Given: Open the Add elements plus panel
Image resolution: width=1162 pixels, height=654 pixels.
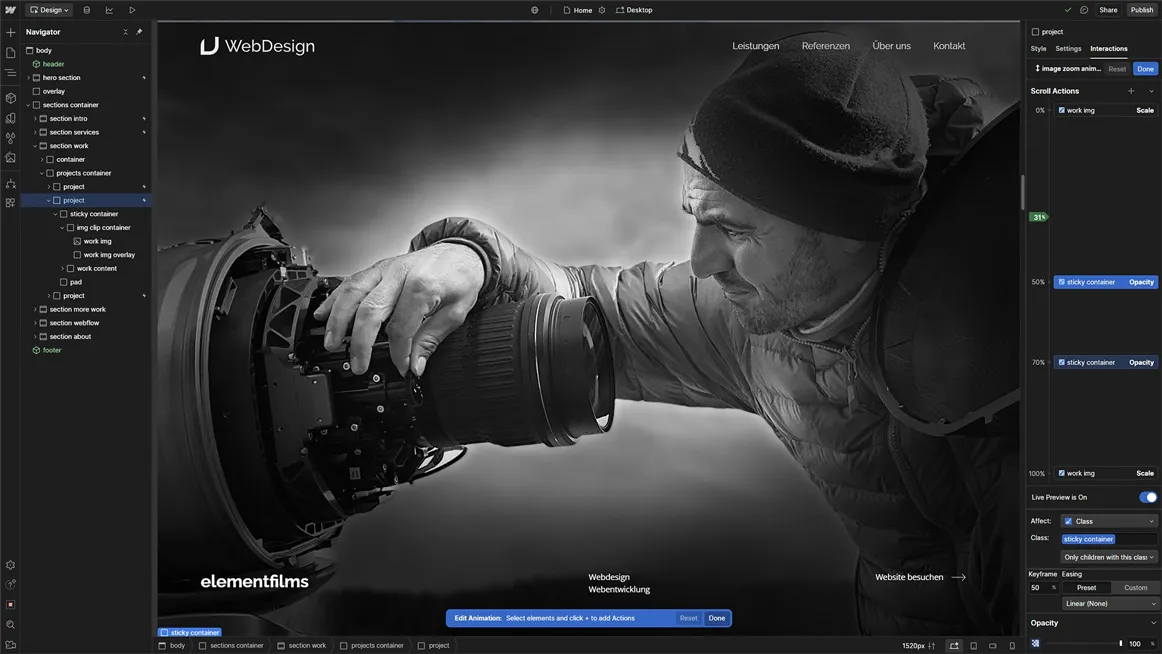Looking at the screenshot, I should click(x=10, y=33).
